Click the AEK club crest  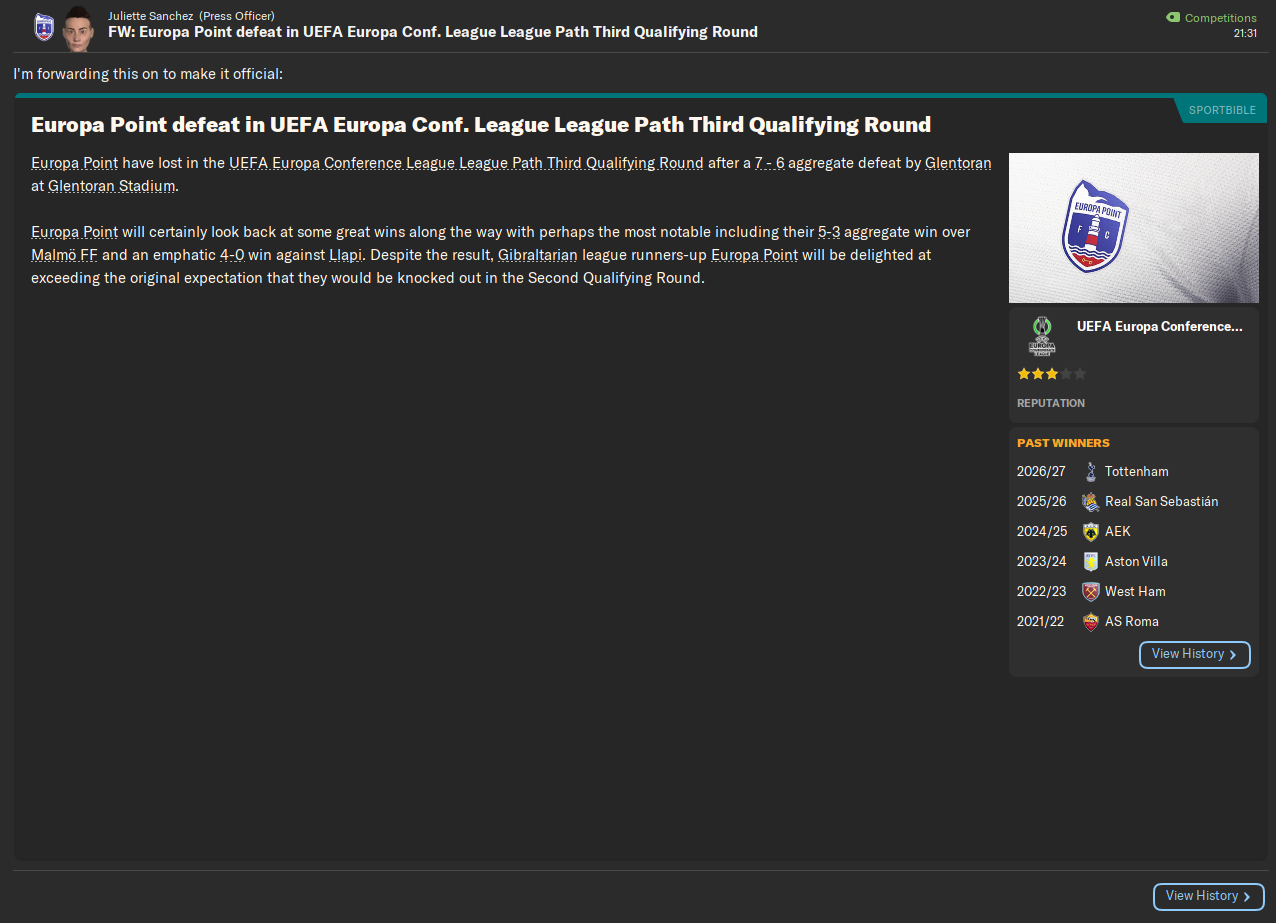[x=1090, y=531]
